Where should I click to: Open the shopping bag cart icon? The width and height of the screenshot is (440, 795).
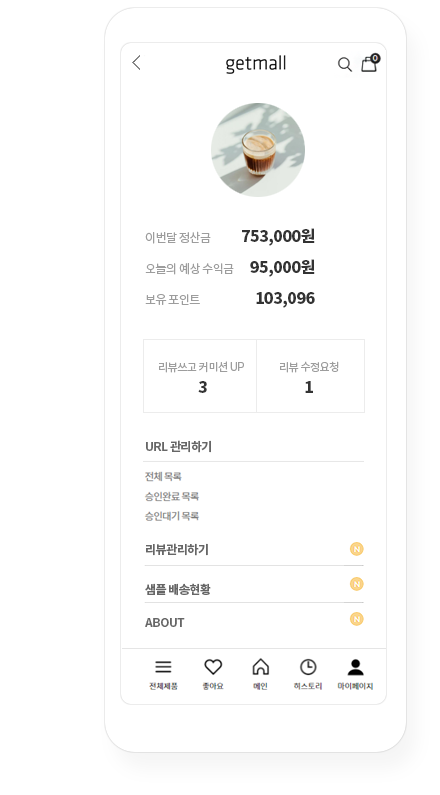click(x=370, y=63)
